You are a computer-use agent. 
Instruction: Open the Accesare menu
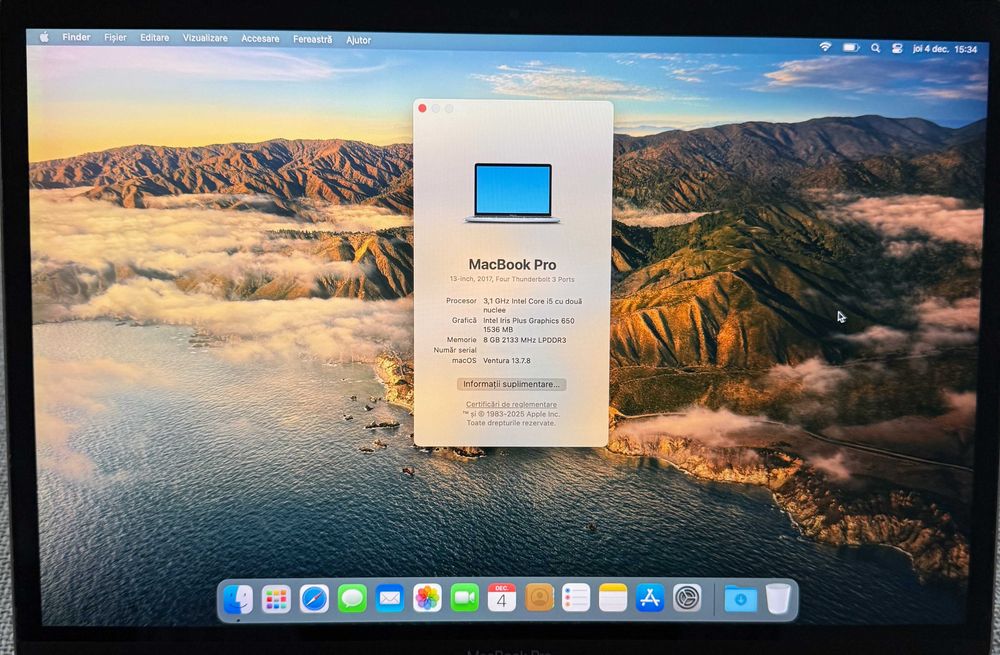(x=260, y=39)
